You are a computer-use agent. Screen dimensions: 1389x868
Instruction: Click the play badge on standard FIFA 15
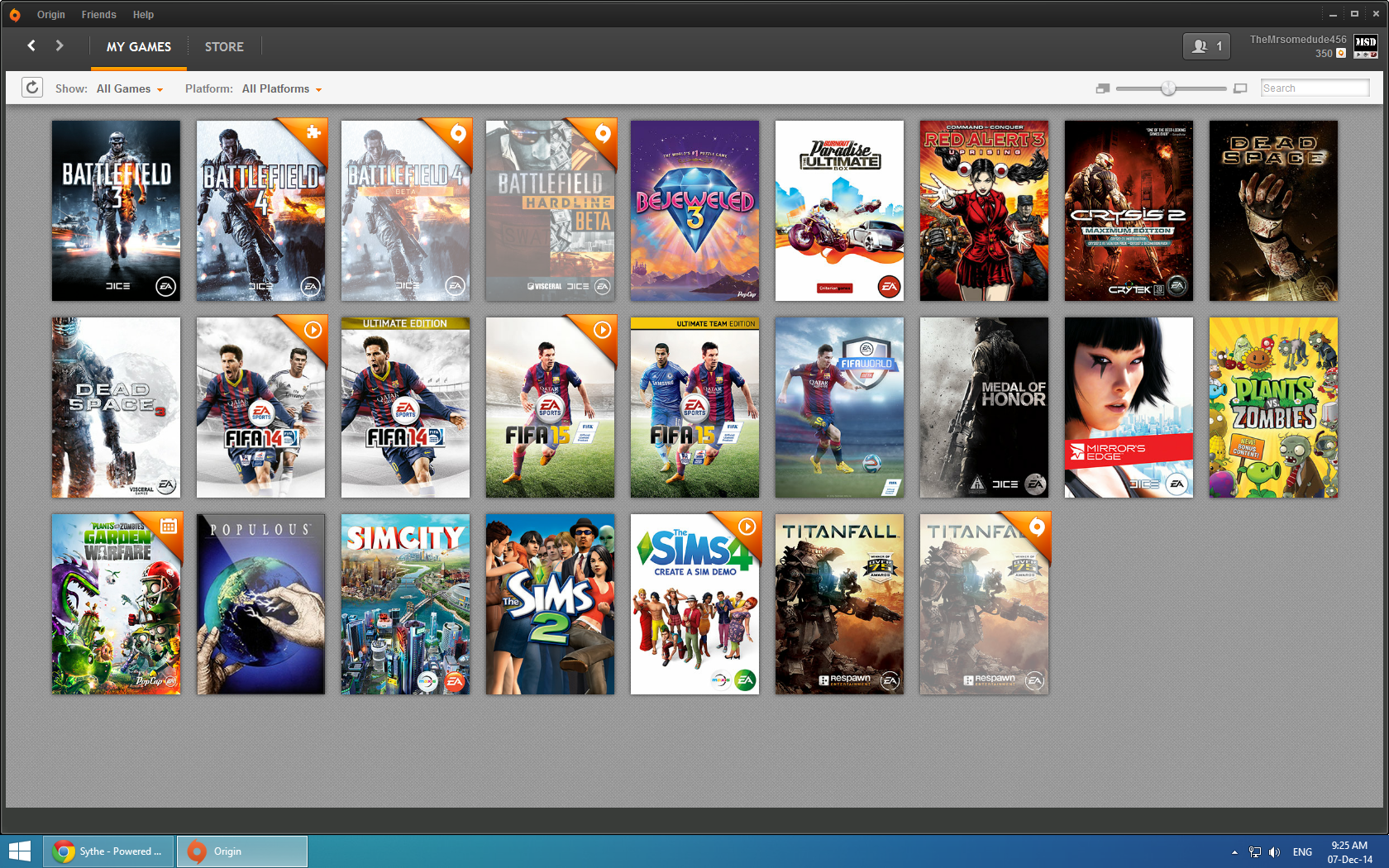pos(603,330)
